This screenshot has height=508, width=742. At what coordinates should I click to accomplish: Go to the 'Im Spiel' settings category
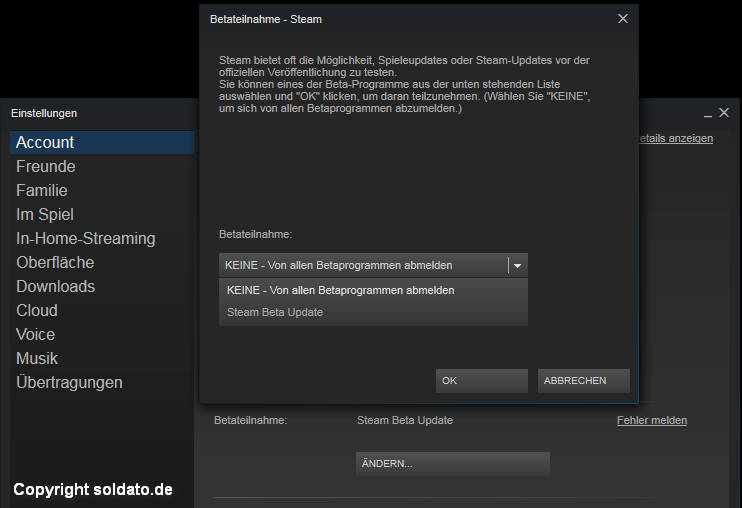(x=102, y=214)
